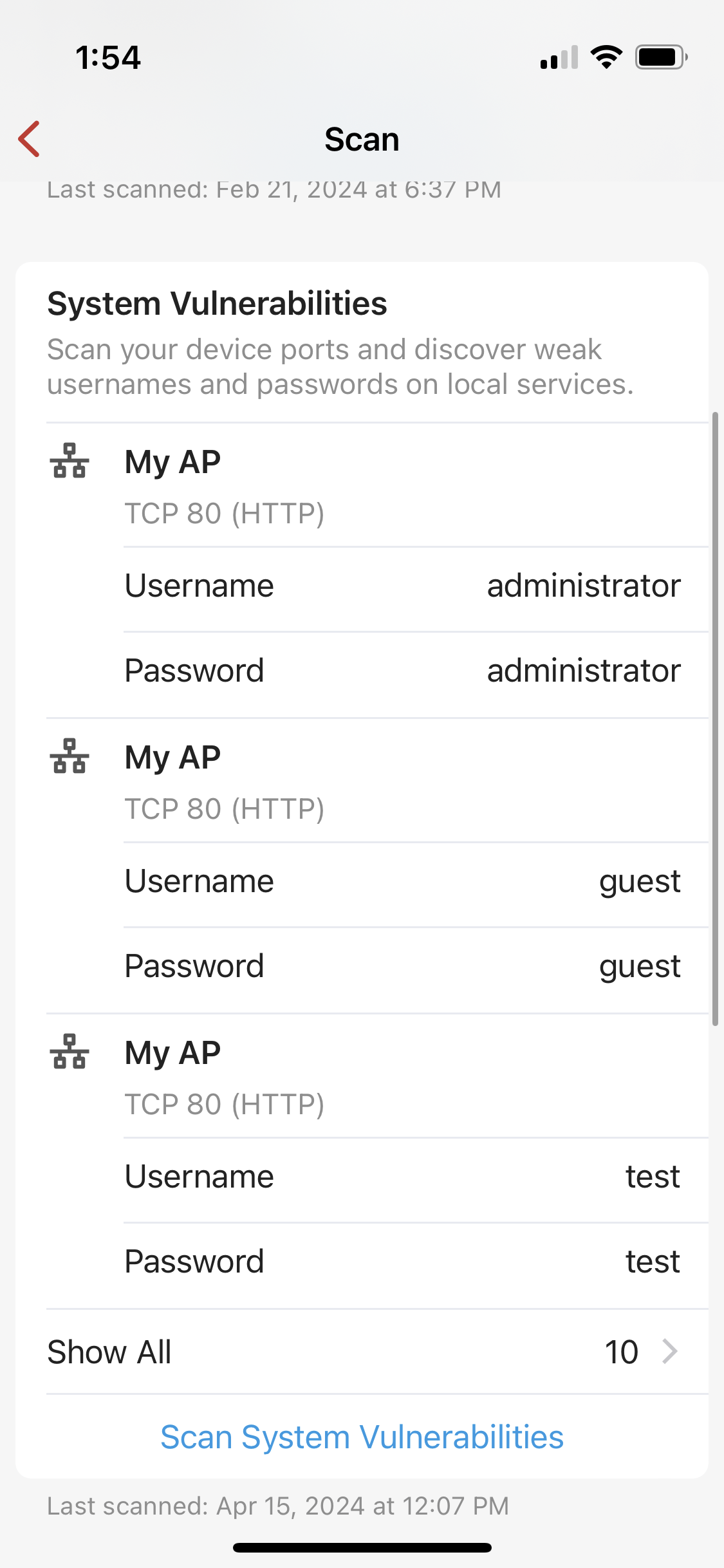This screenshot has height=1568, width=724.
Task: Select Password row showing test
Action: (416, 1264)
